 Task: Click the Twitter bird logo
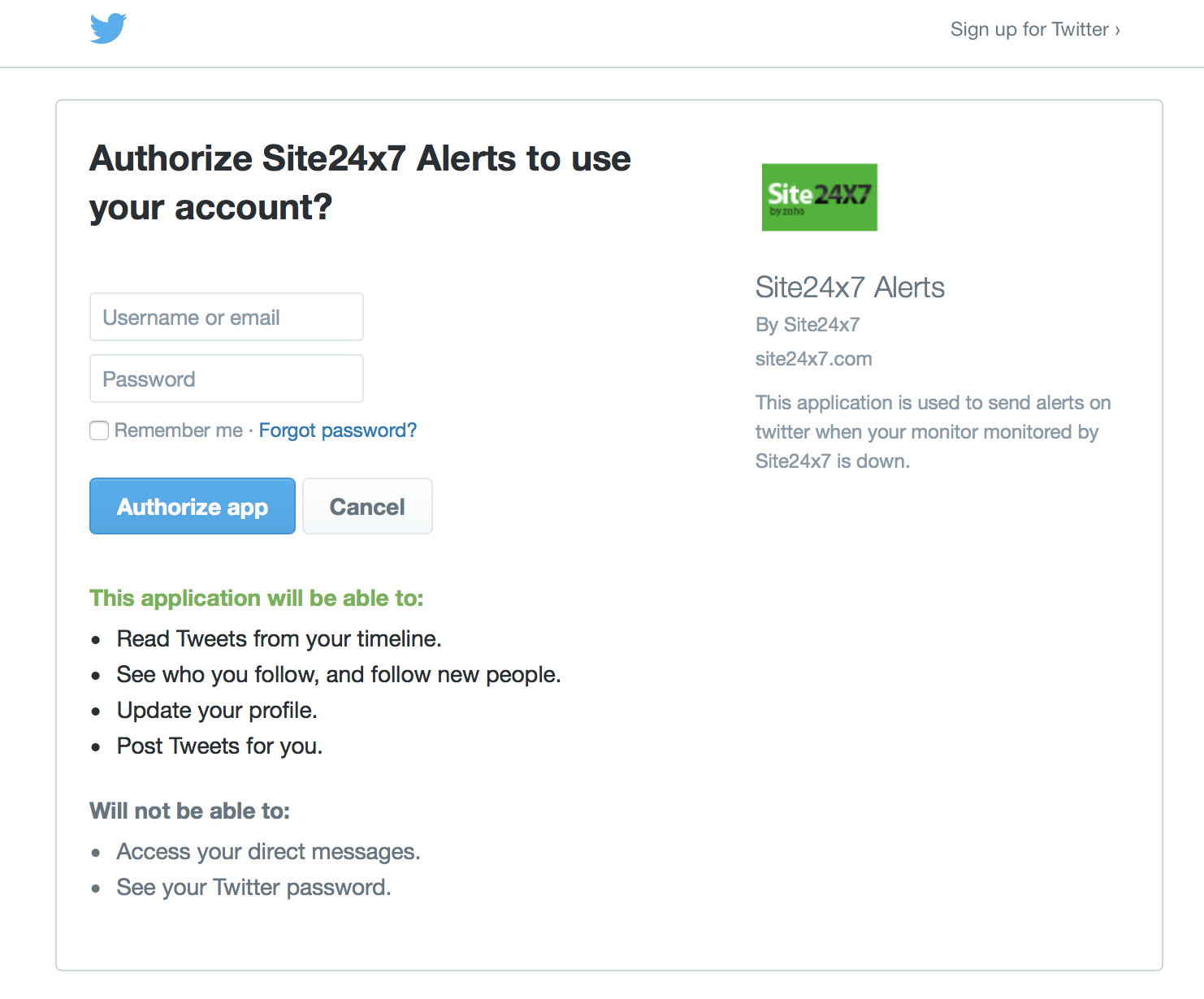click(108, 28)
